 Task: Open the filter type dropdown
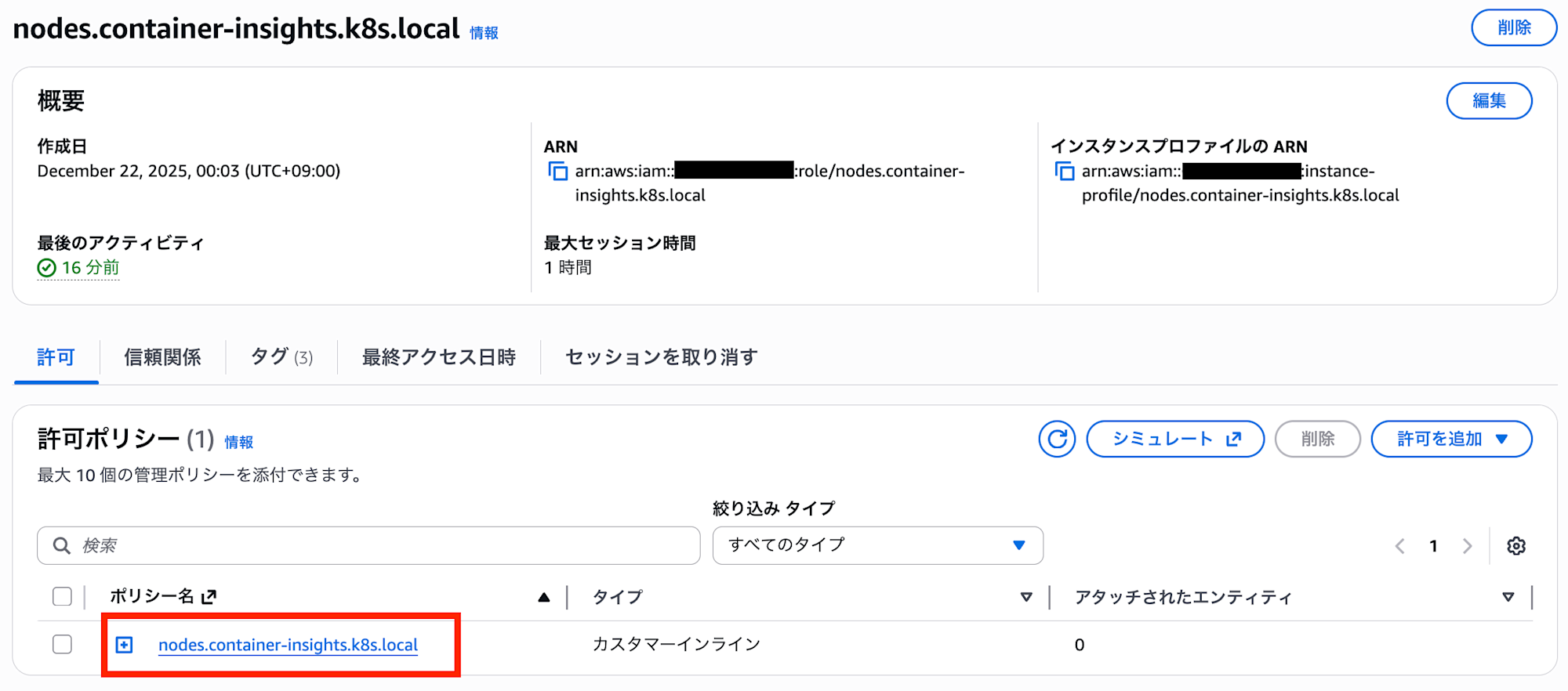pyautogui.click(x=878, y=545)
